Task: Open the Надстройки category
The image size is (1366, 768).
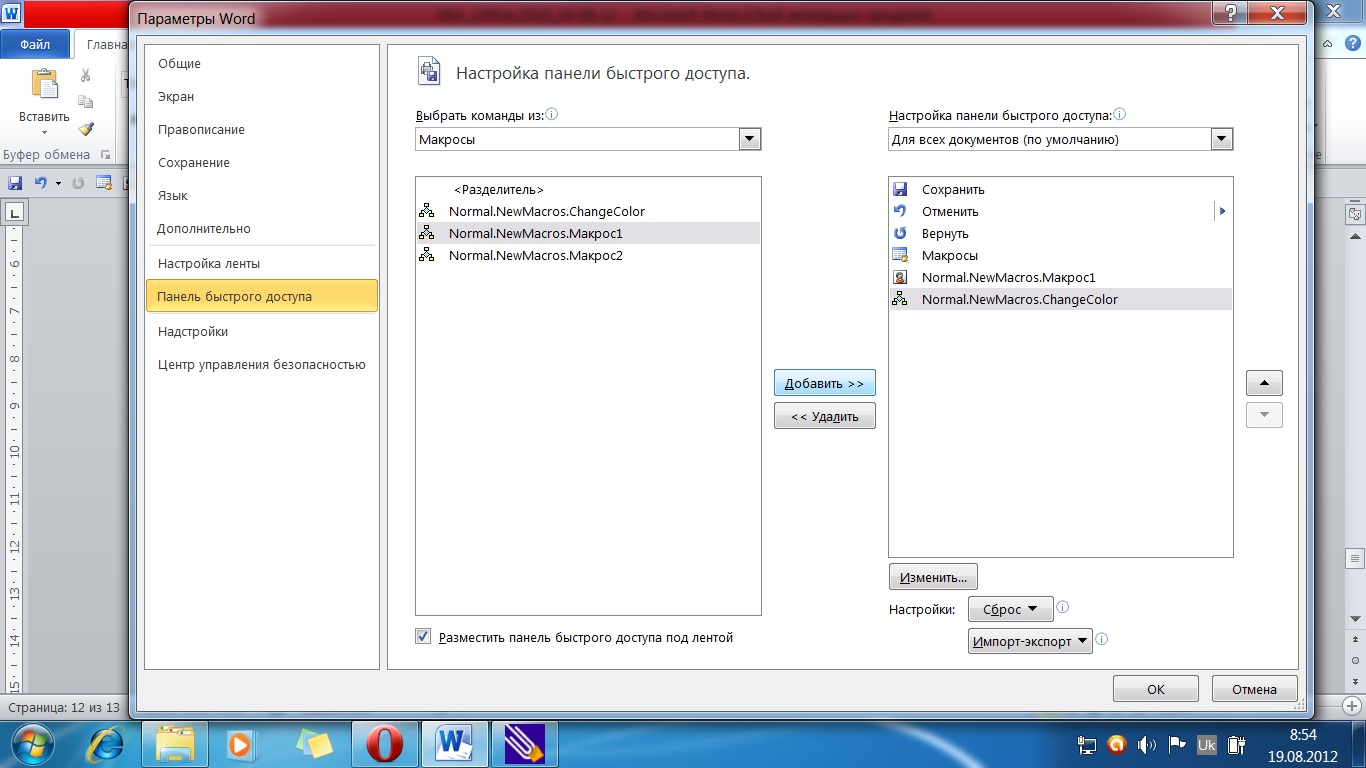Action: 261,332
